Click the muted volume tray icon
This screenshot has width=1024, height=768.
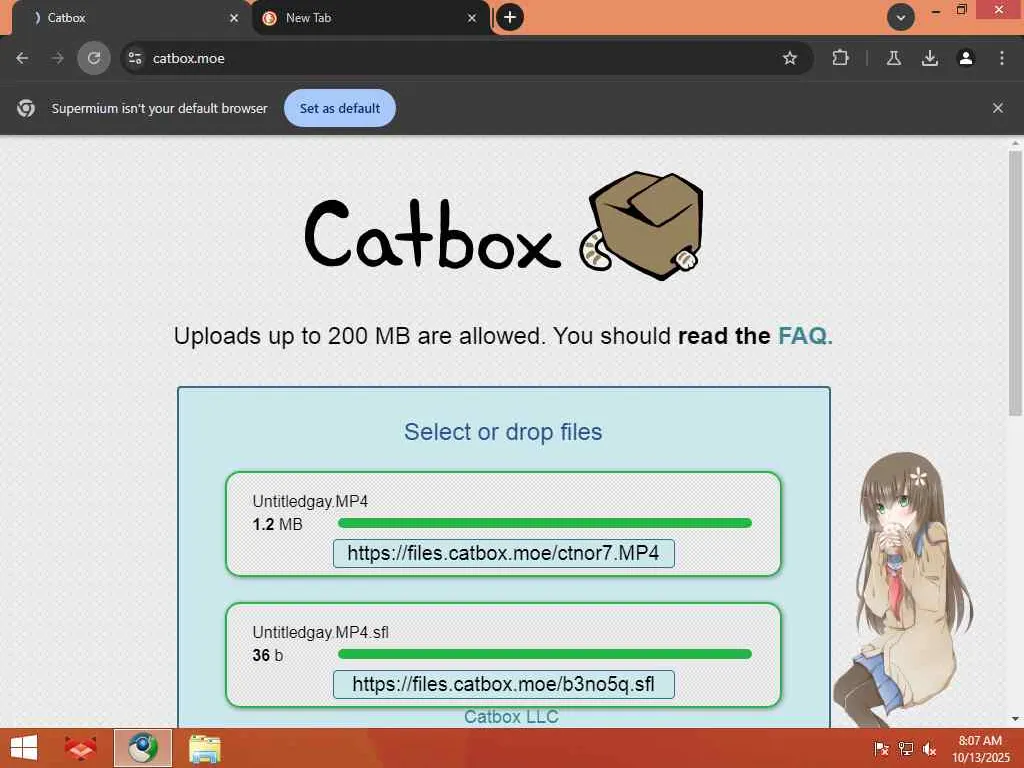pos(929,749)
